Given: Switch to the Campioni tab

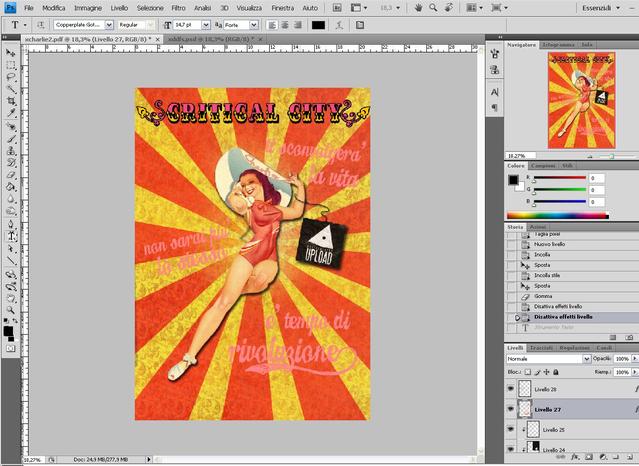Looking at the screenshot, I should [544, 166].
